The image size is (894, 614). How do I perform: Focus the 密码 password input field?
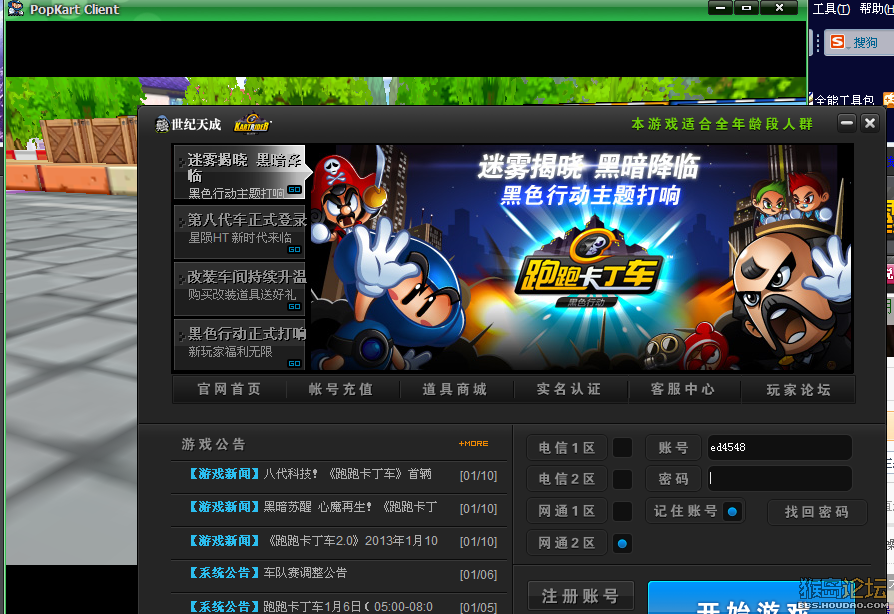779,479
